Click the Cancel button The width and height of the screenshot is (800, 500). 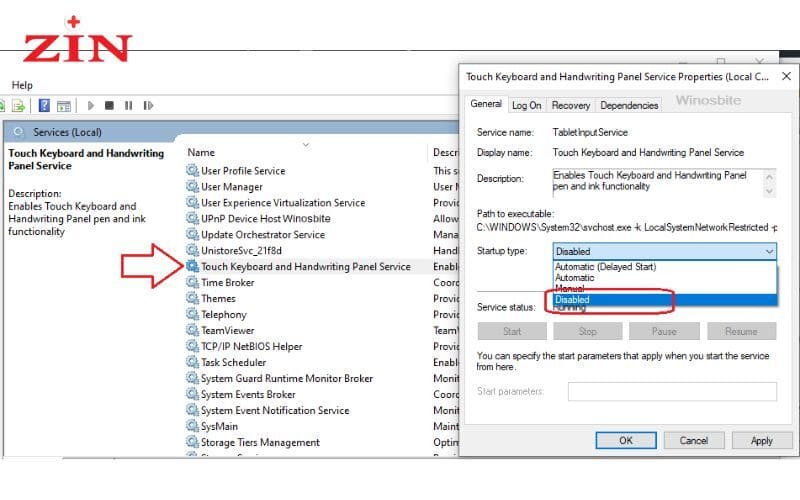[693, 440]
